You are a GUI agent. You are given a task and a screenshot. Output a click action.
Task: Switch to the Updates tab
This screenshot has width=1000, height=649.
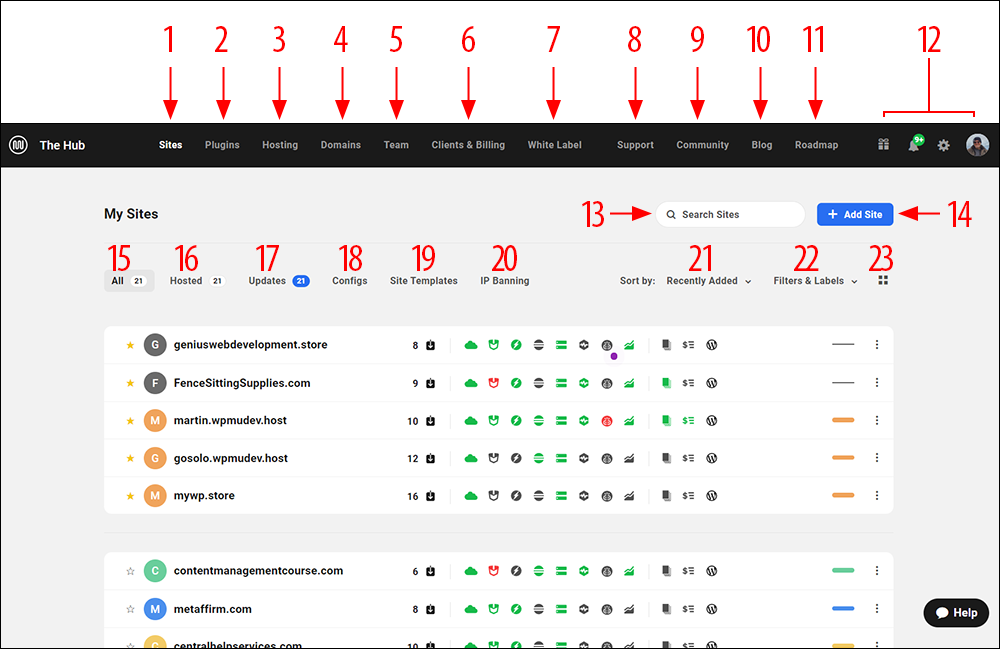[279, 281]
